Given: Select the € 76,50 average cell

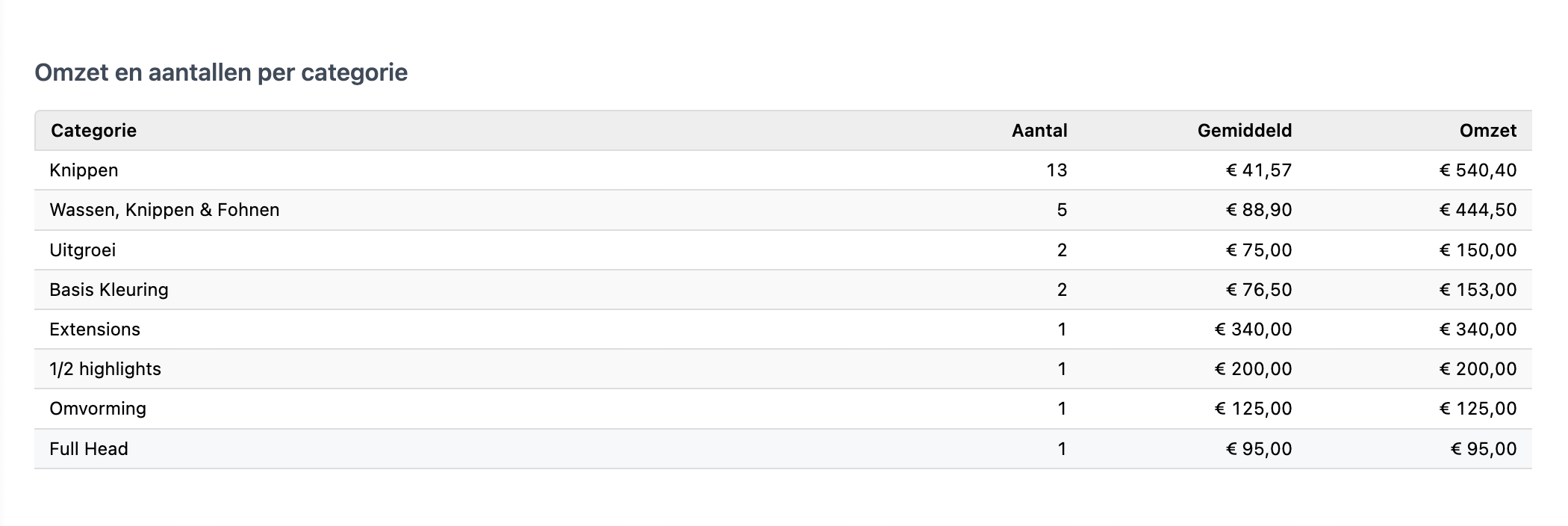Looking at the screenshot, I should pos(1258,290).
